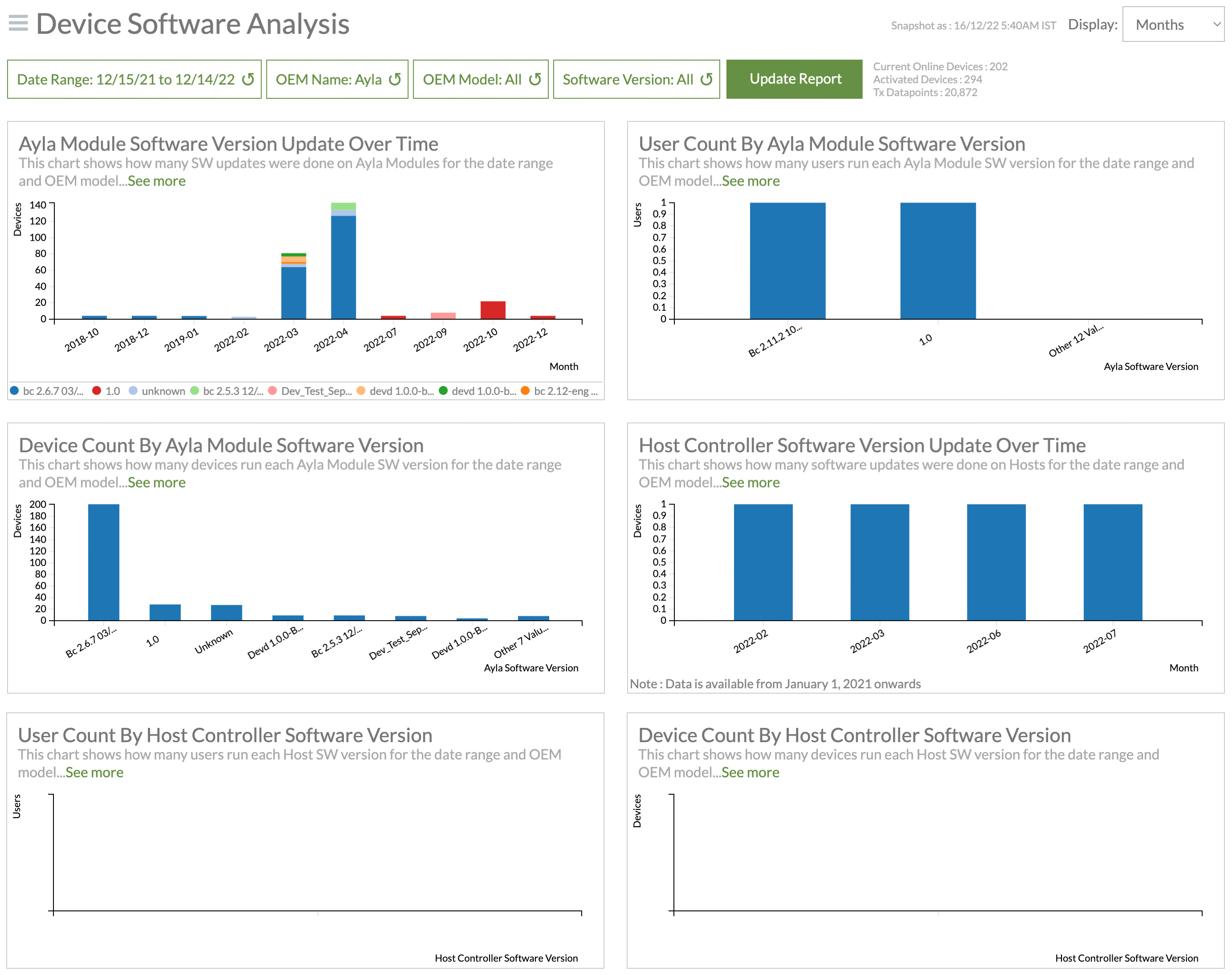Open the Date Range filter

click(126, 79)
